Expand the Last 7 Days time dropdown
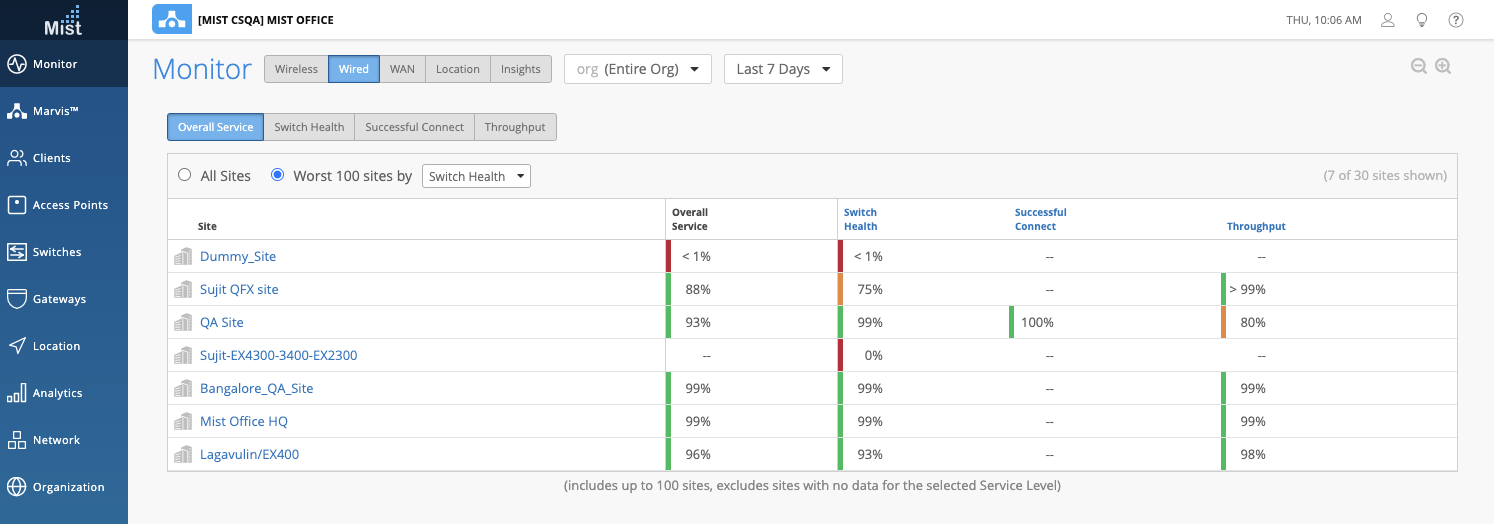 point(783,69)
